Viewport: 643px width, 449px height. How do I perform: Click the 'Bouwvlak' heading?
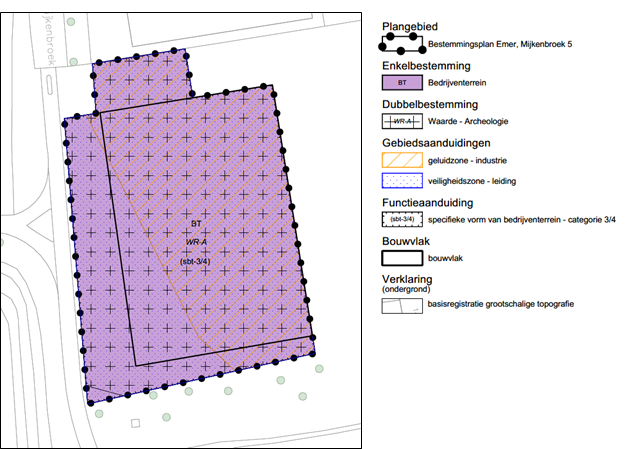pyautogui.click(x=406, y=241)
